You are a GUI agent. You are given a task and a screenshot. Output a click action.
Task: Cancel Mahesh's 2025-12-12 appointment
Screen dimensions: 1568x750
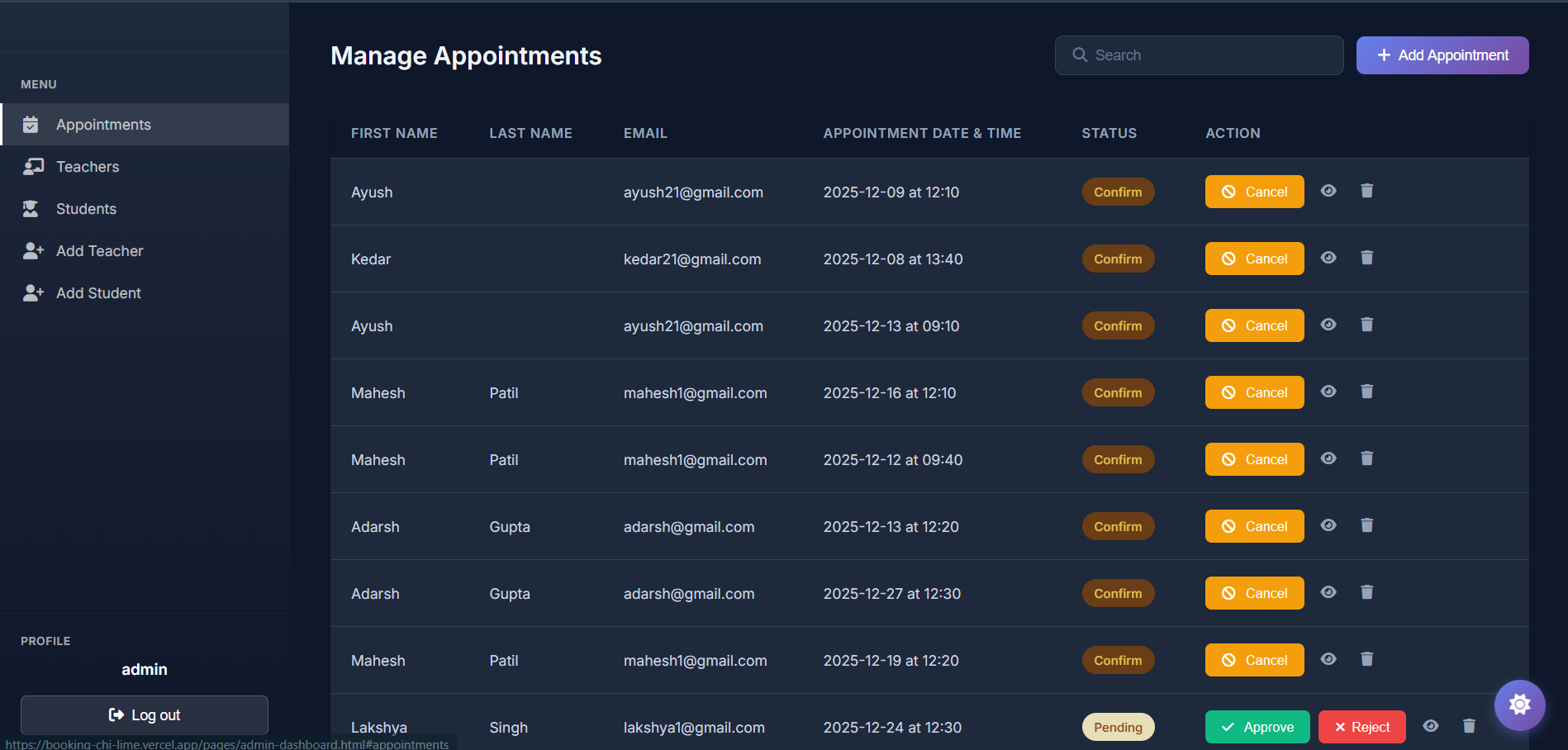tap(1254, 459)
